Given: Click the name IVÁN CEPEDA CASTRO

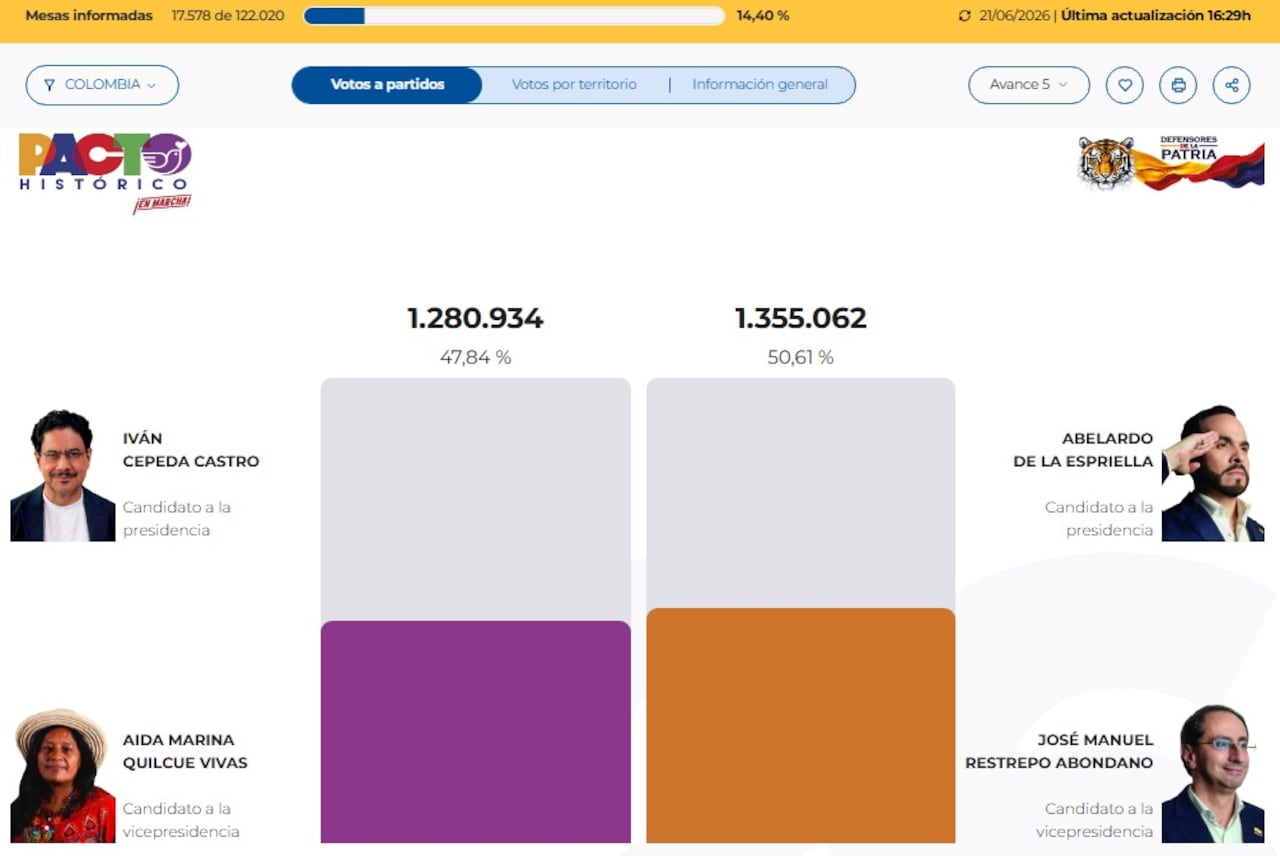Looking at the screenshot, I should [191, 450].
